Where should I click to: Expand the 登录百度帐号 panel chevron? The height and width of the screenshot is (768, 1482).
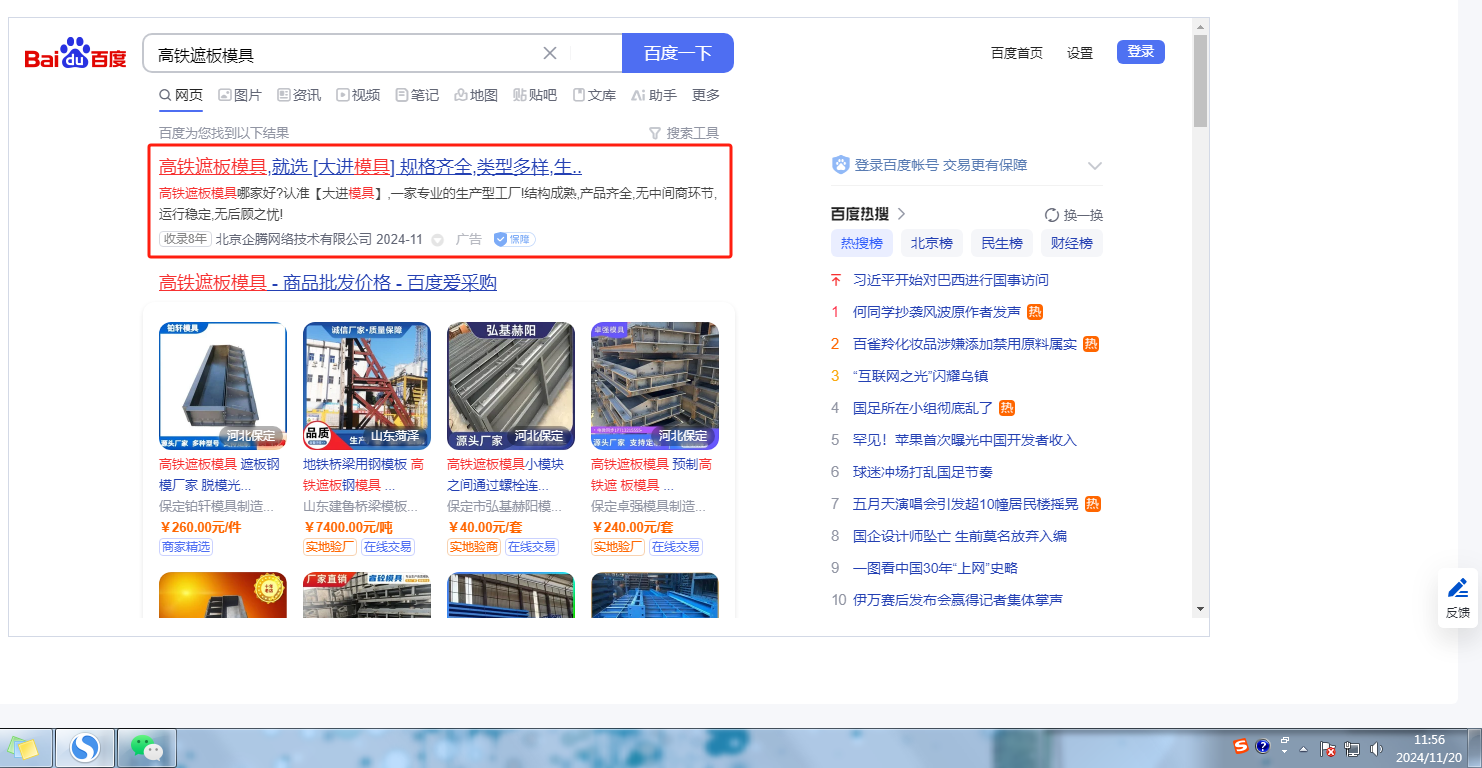pyautogui.click(x=1095, y=166)
